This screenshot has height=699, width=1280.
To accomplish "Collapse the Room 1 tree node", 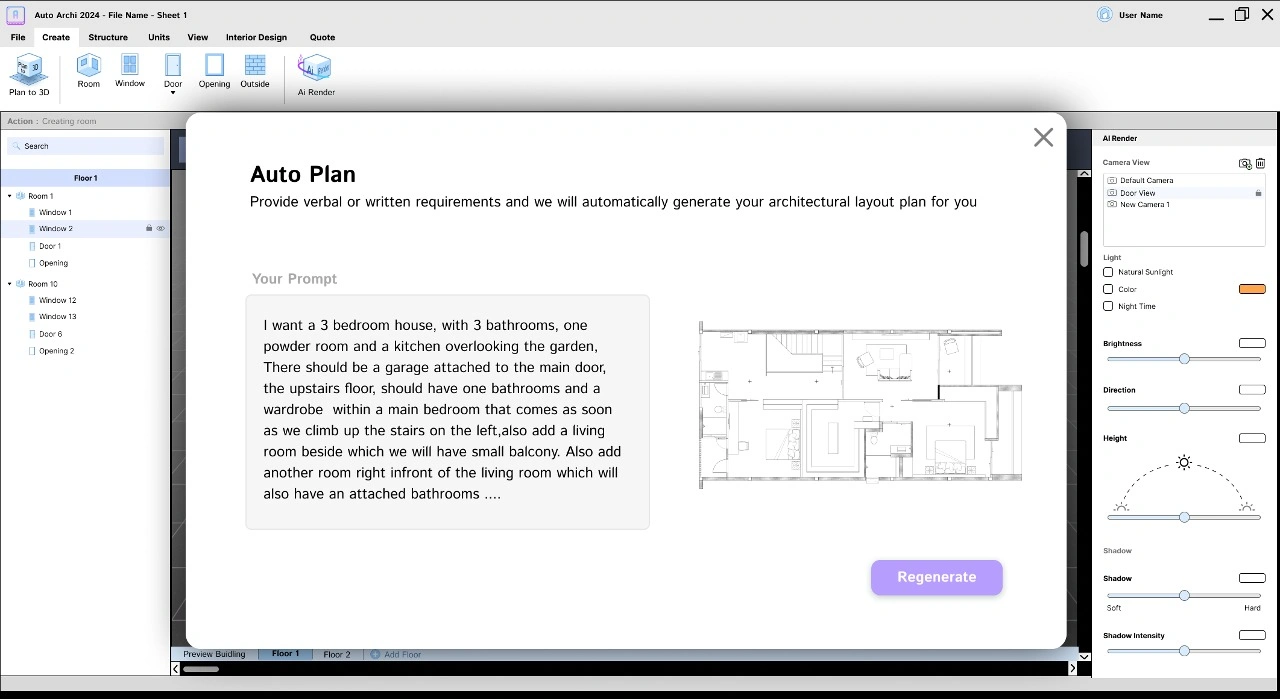I will (10, 196).
